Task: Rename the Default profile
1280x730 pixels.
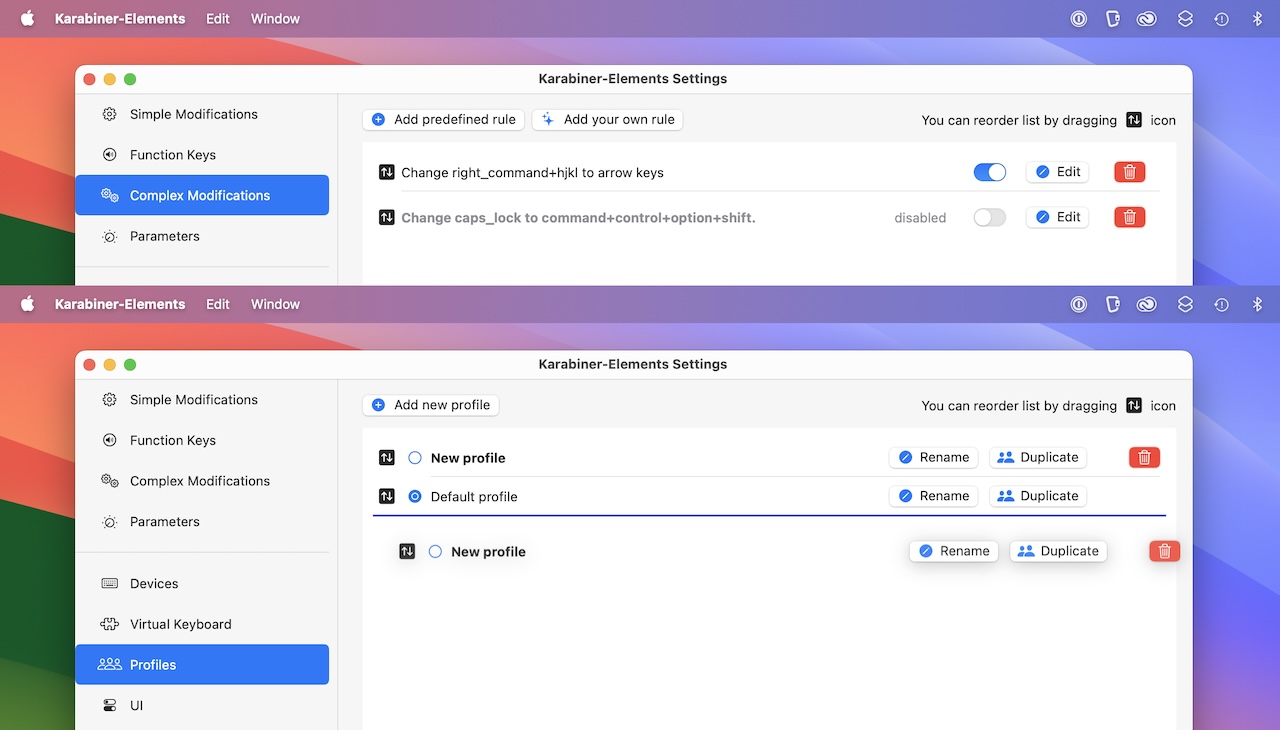Action: [x=933, y=496]
